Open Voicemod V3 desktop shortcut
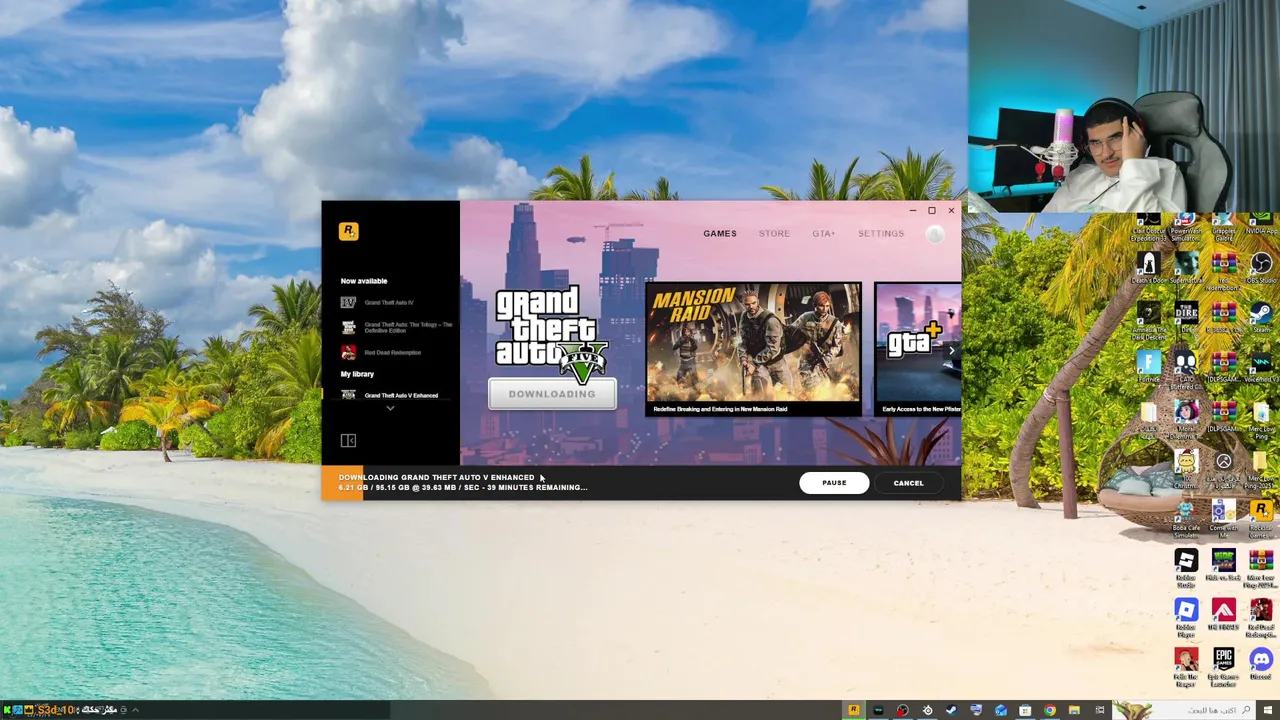This screenshot has height=720, width=1280. pyautogui.click(x=1261, y=366)
